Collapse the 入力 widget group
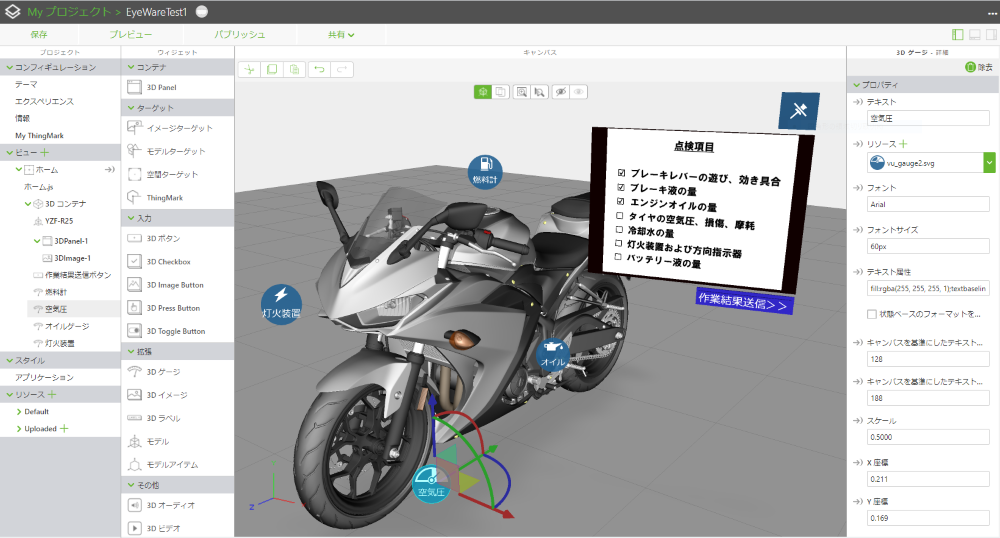Screen dimensions: 1000x538 point(131,218)
